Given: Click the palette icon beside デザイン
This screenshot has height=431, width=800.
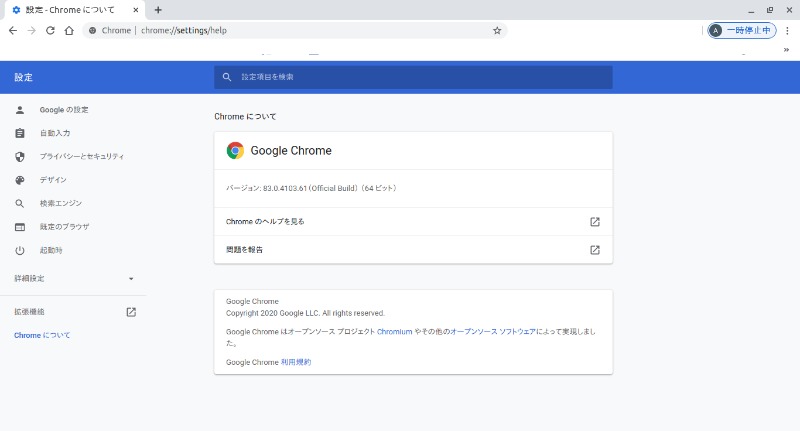Looking at the screenshot, I should [20, 180].
